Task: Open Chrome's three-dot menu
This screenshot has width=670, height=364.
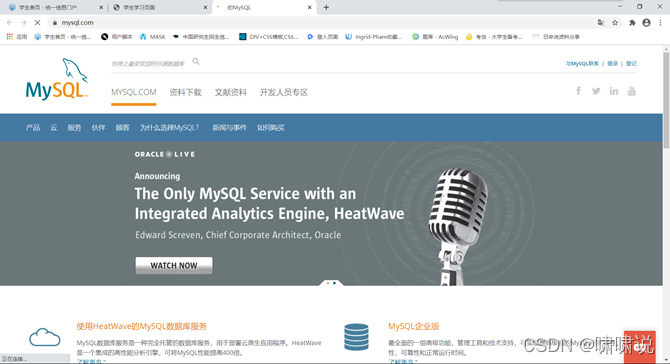Action: pyautogui.click(x=661, y=23)
